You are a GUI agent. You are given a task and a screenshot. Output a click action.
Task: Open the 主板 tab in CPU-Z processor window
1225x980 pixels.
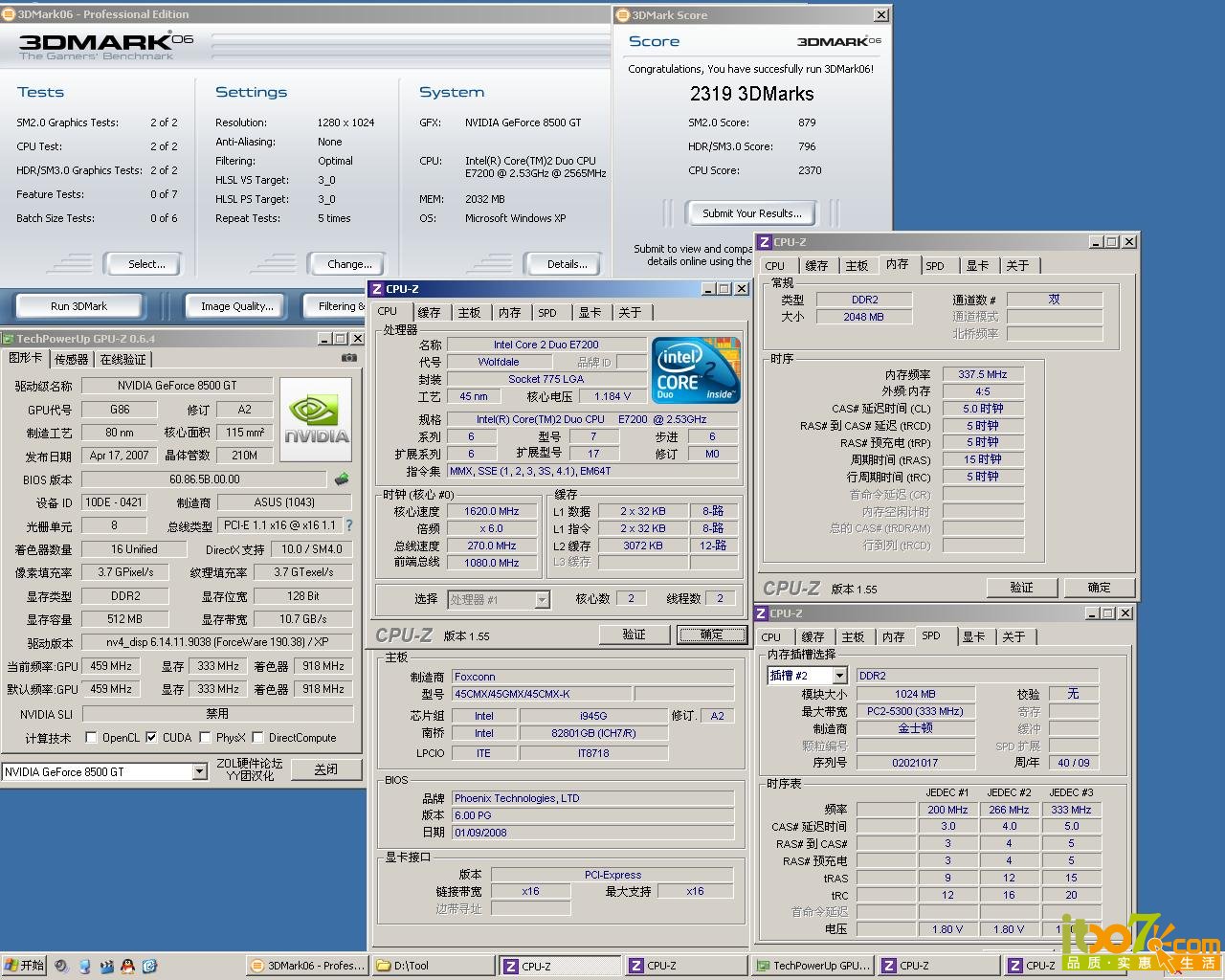click(x=469, y=313)
